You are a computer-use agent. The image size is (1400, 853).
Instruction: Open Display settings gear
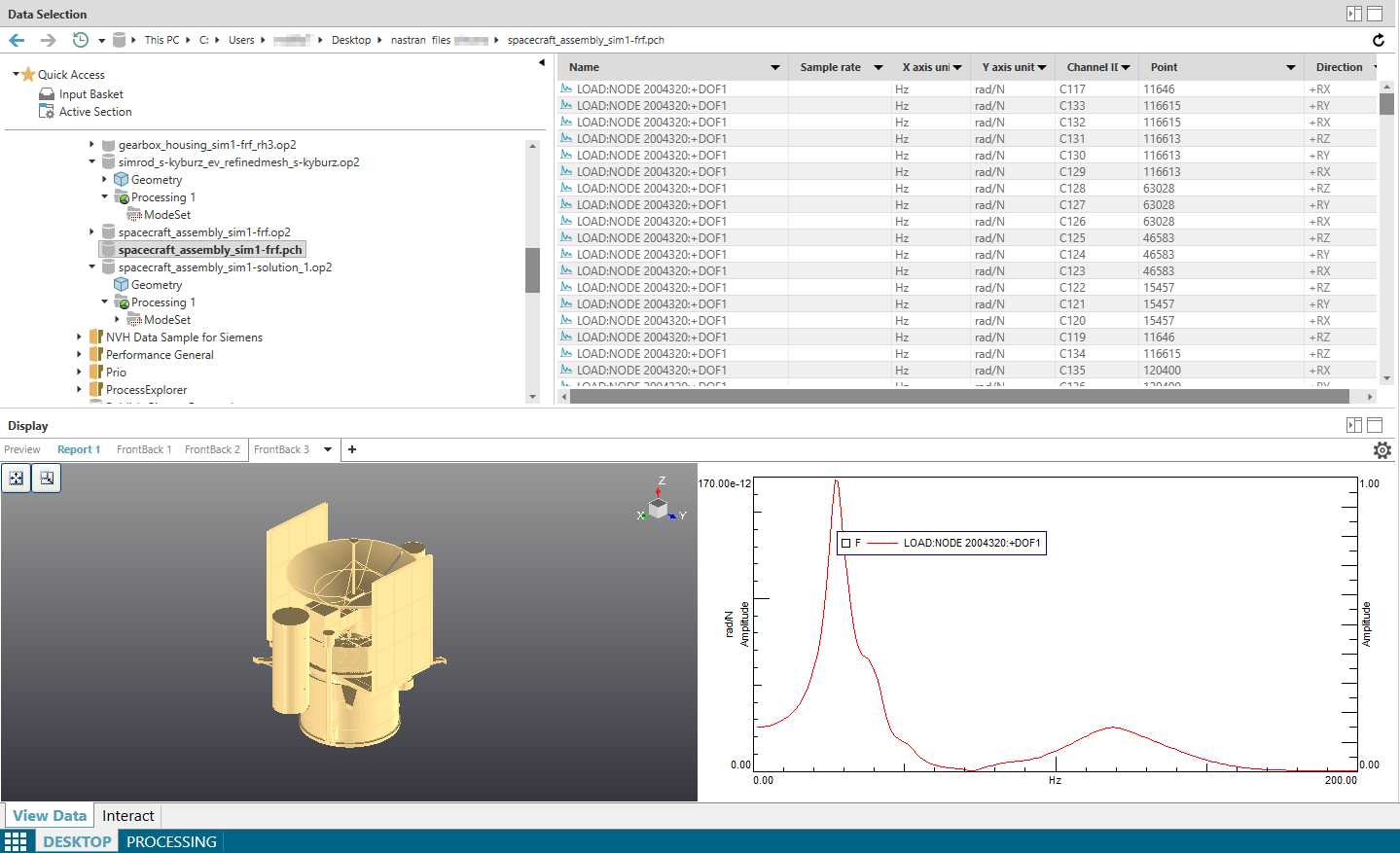pos(1382,450)
